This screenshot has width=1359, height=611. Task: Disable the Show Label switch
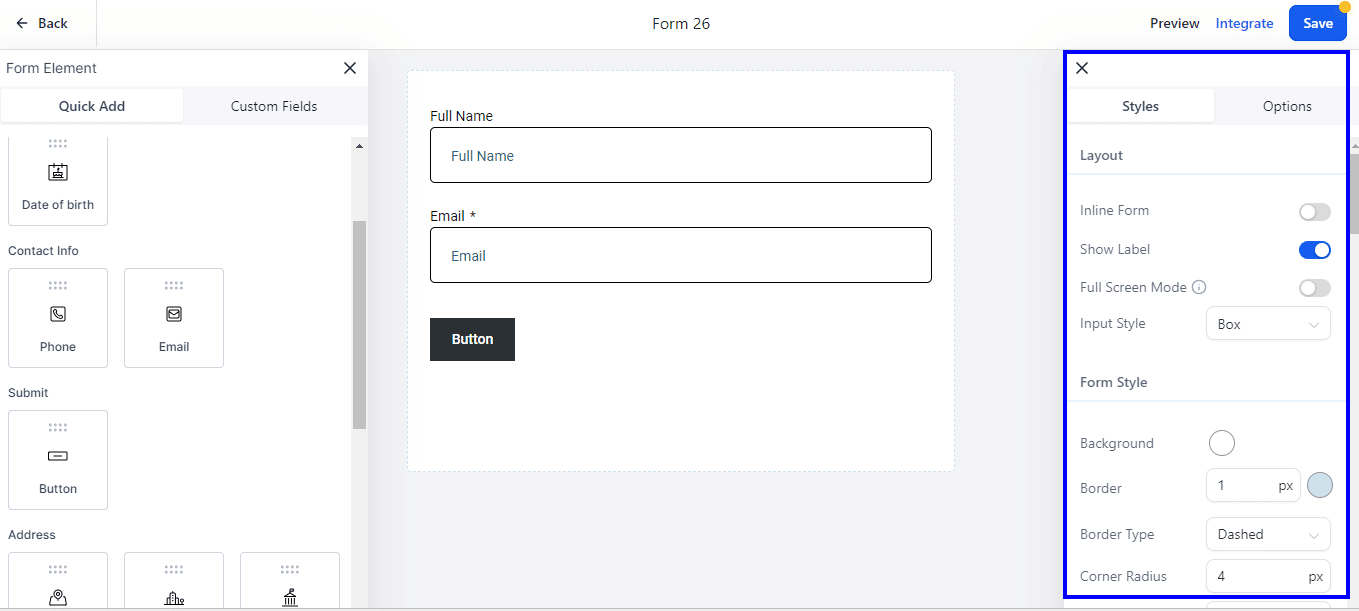click(x=1315, y=250)
